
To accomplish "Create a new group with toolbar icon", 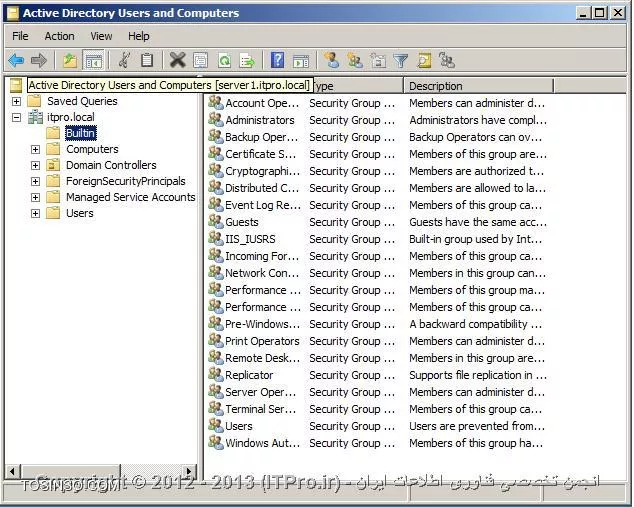I will [355, 61].
